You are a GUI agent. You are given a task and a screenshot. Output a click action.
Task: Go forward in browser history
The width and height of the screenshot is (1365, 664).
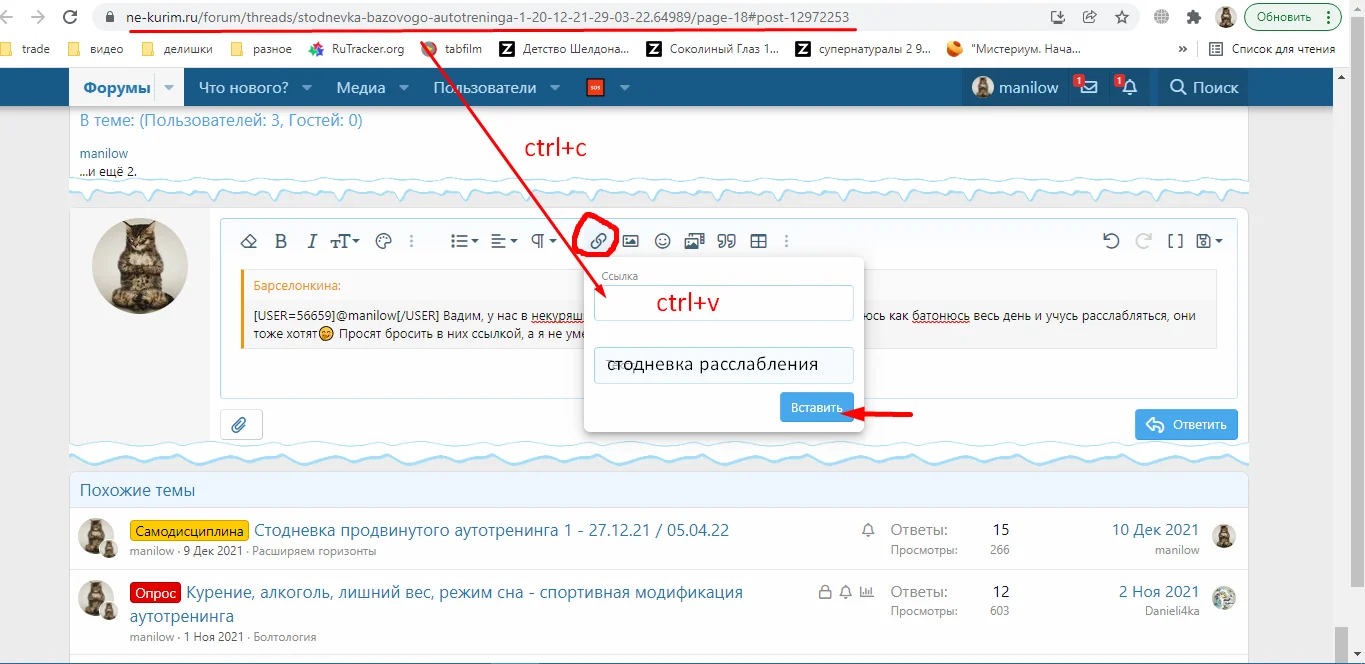click(x=38, y=17)
